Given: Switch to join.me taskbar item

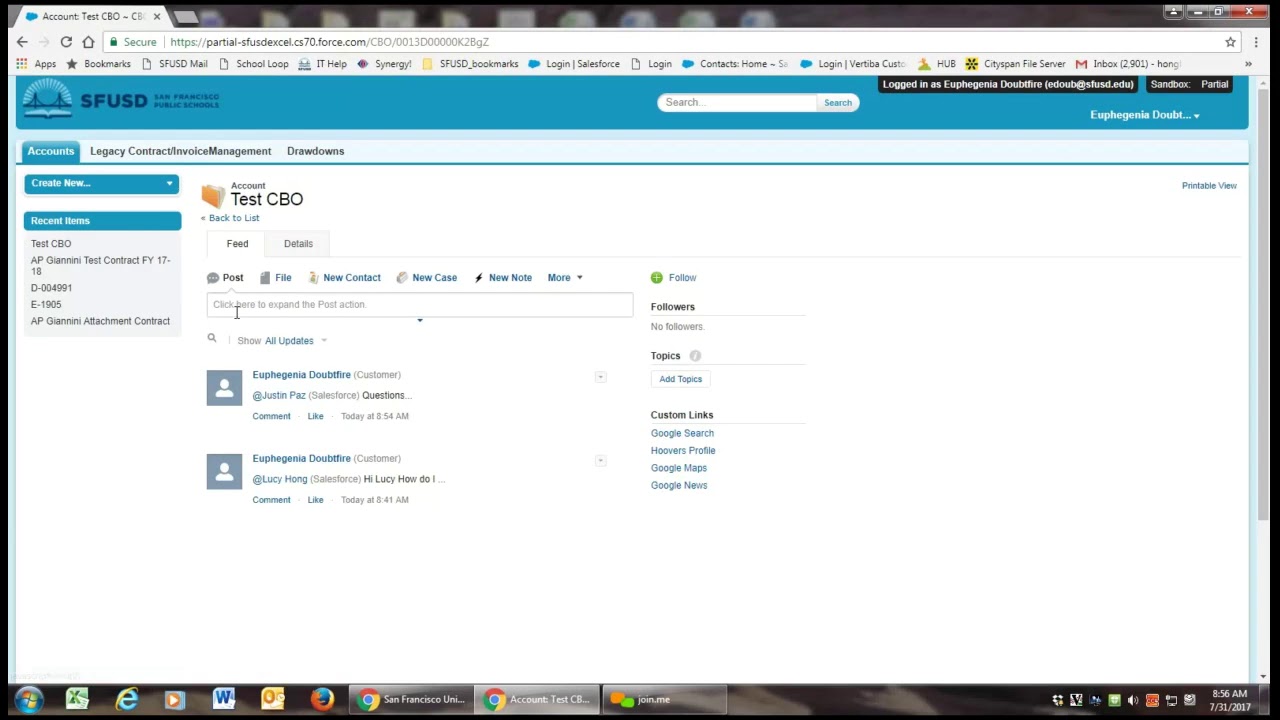Looking at the screenshot, I should [665, 699].
